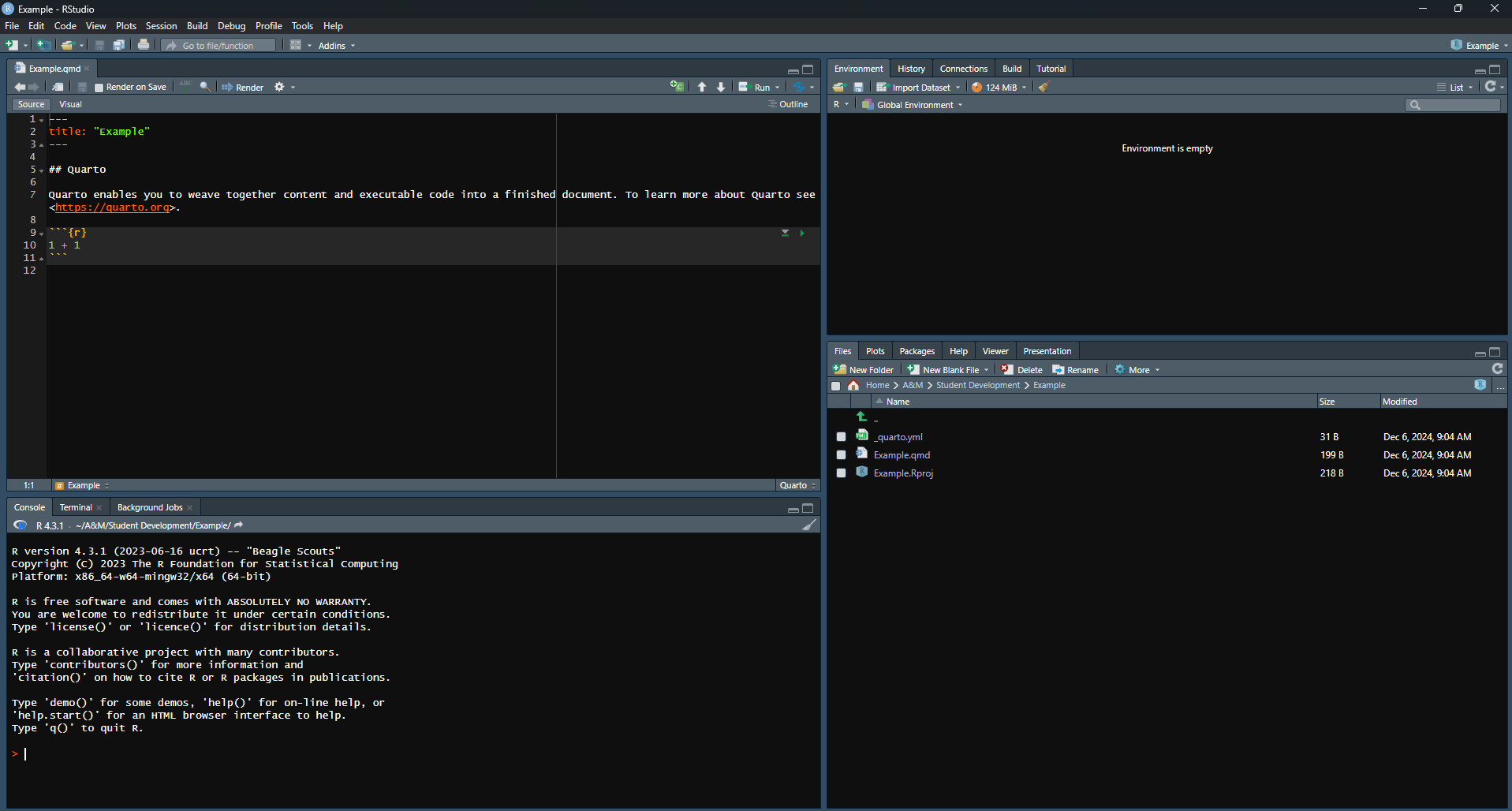This screenshot has height=811, width=1512.
Task: Open Example.qmd in the Files list
Action: click(902, 455)
